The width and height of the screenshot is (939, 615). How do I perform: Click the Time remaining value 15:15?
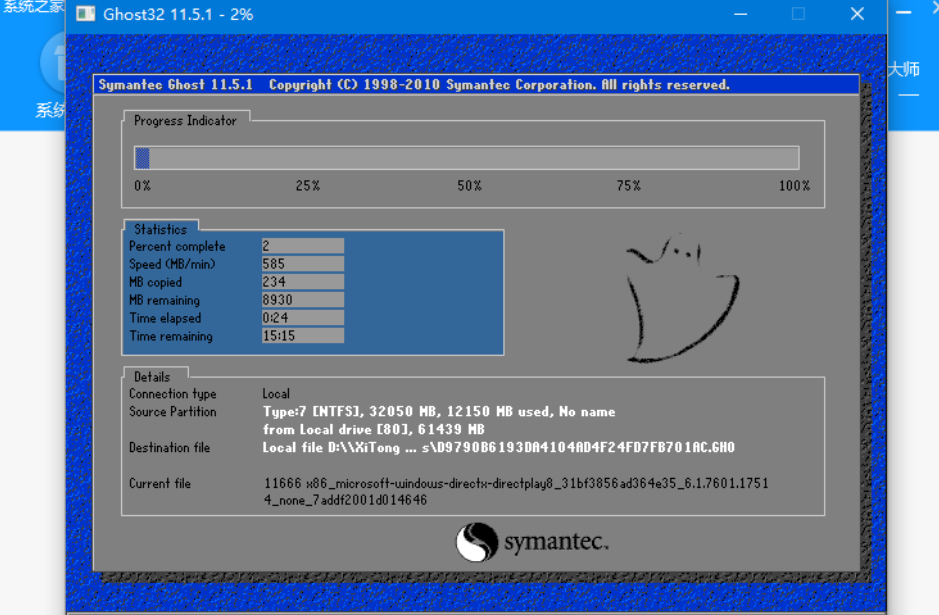pyautogui.click(x=302, y=336)
